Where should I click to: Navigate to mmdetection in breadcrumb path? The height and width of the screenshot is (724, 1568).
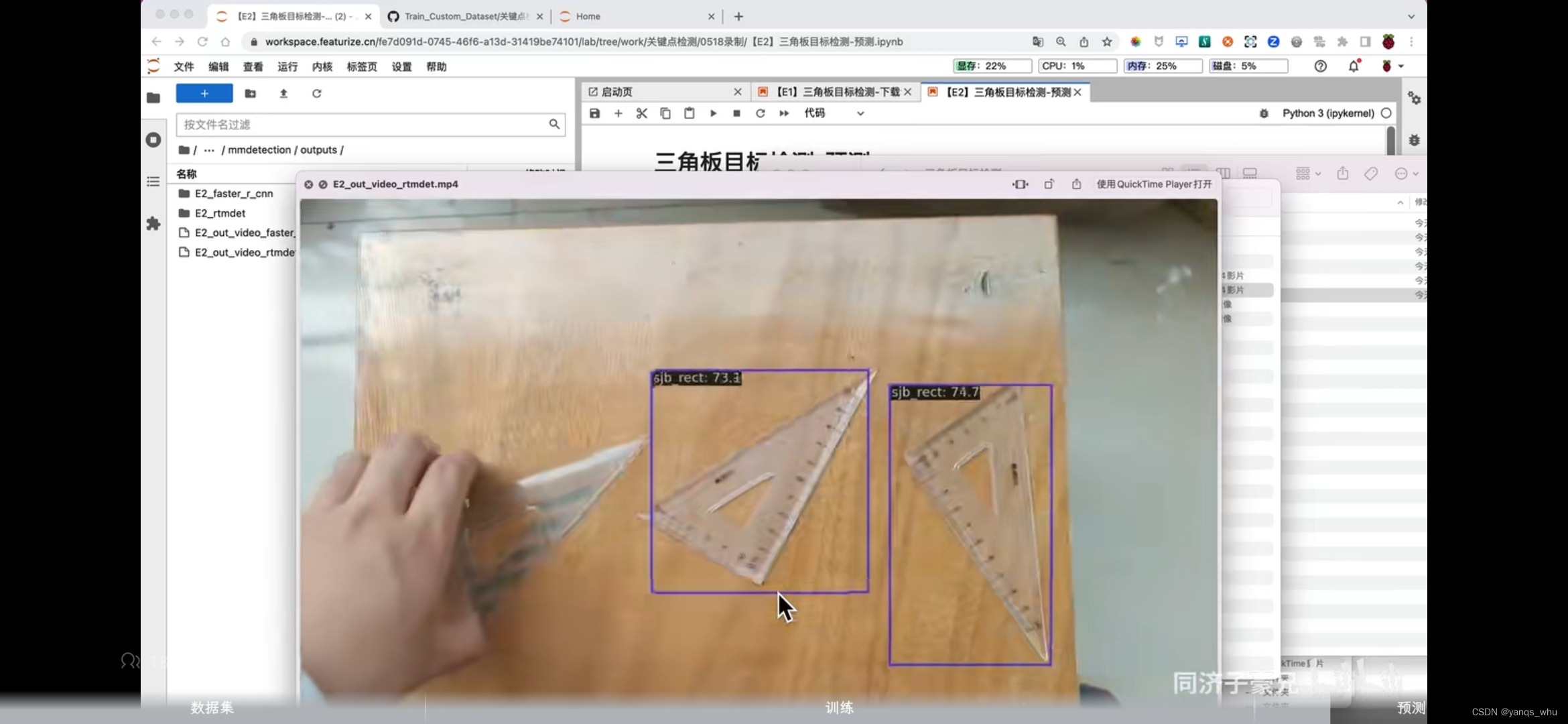click(259, 149)
